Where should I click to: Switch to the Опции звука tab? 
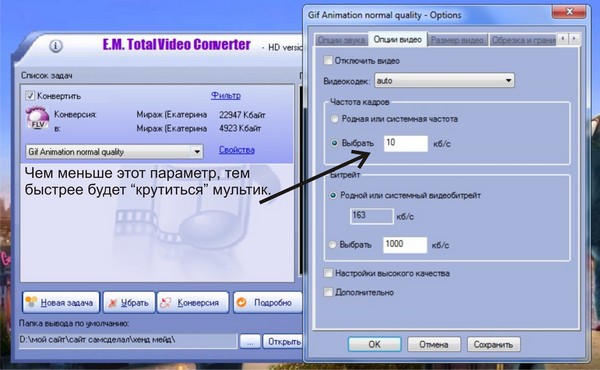[341, 40]
